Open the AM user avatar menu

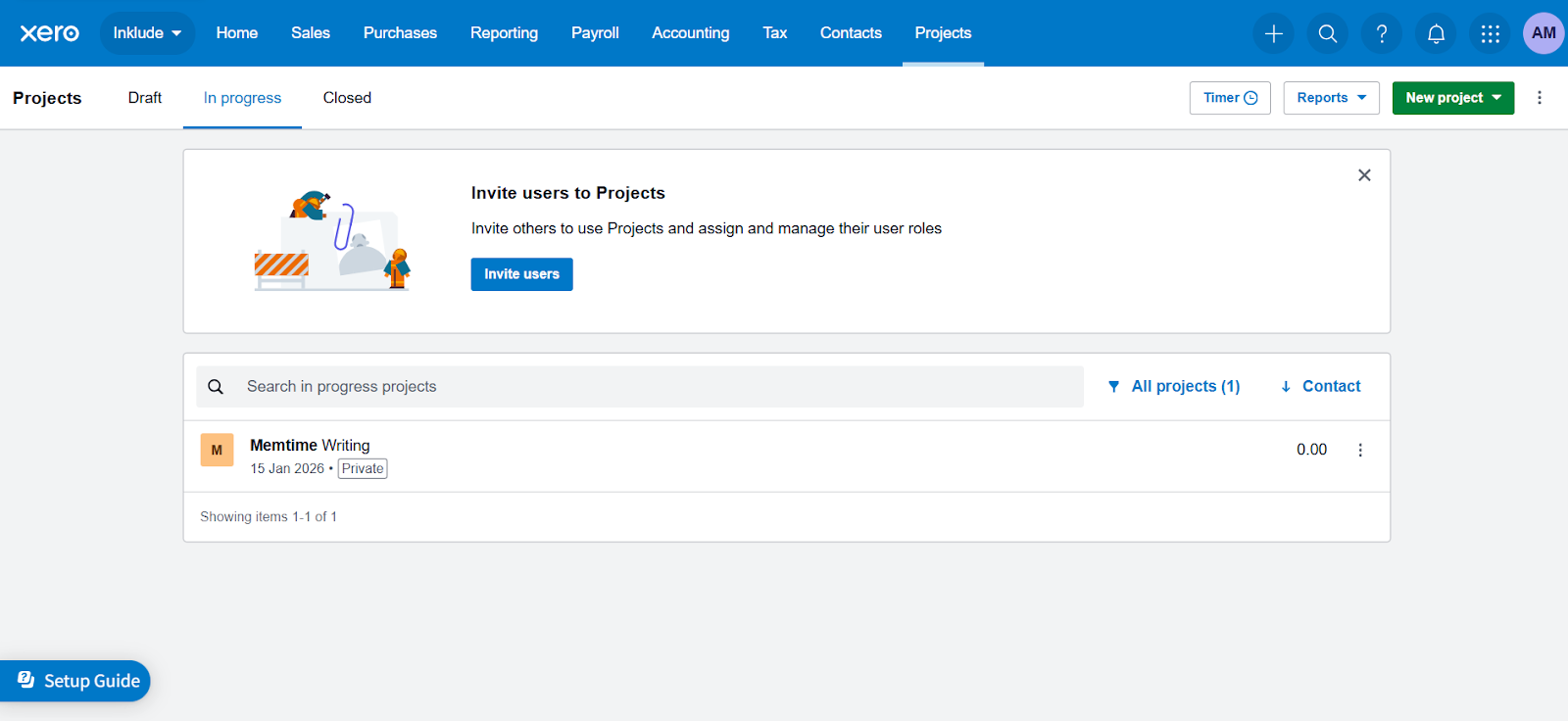1543,33
